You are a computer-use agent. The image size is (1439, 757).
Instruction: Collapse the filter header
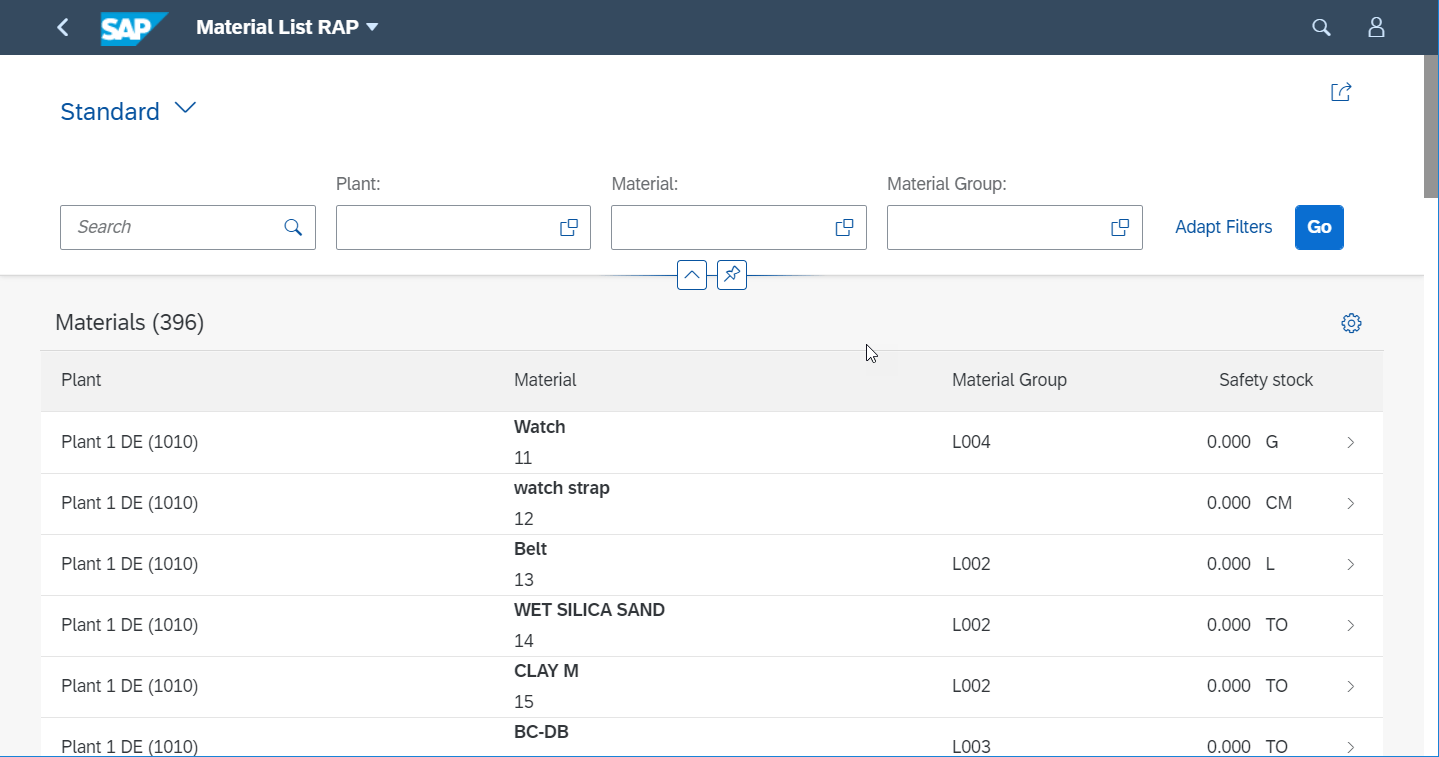tap(691, 275)
